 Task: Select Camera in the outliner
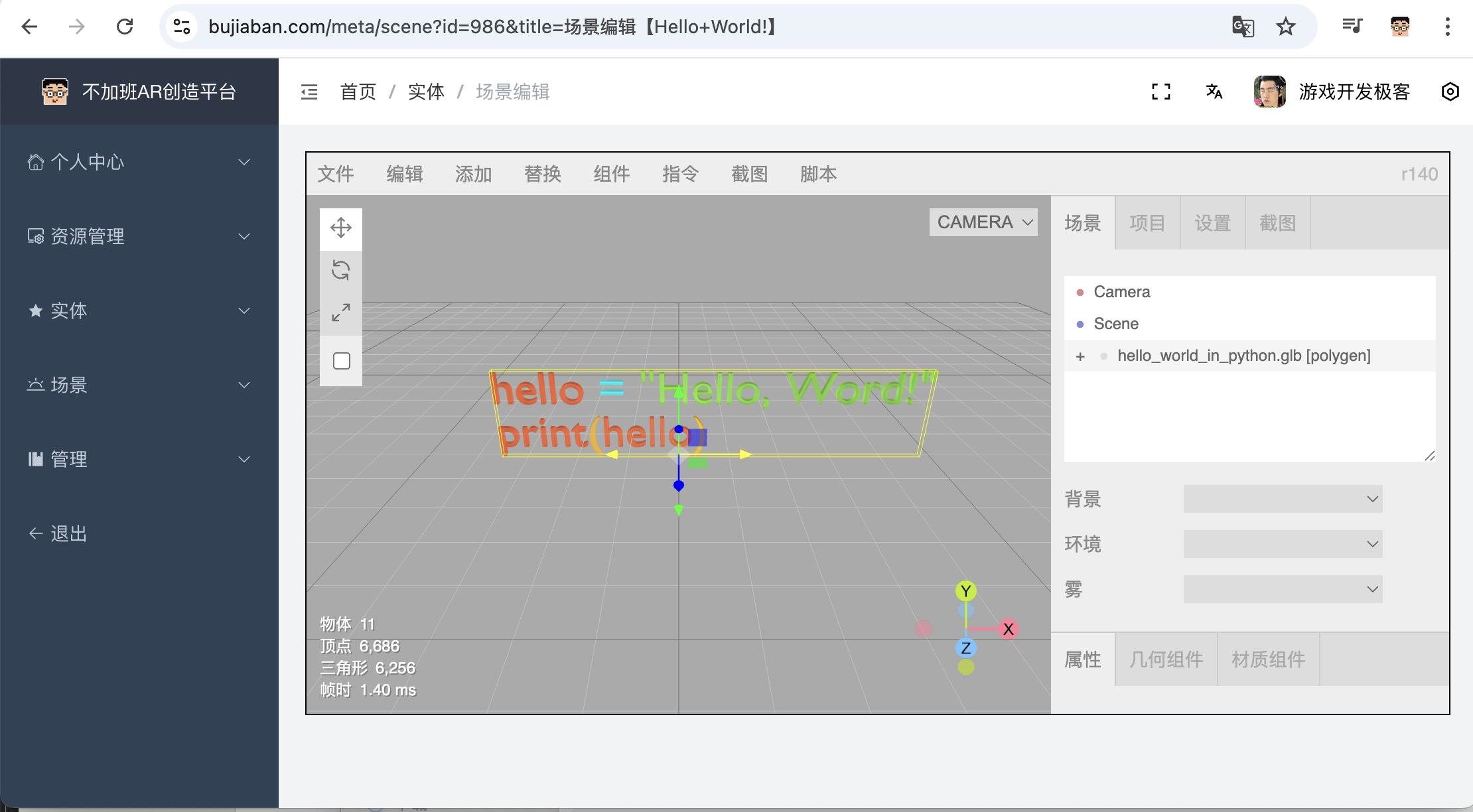coord(1250,292)
